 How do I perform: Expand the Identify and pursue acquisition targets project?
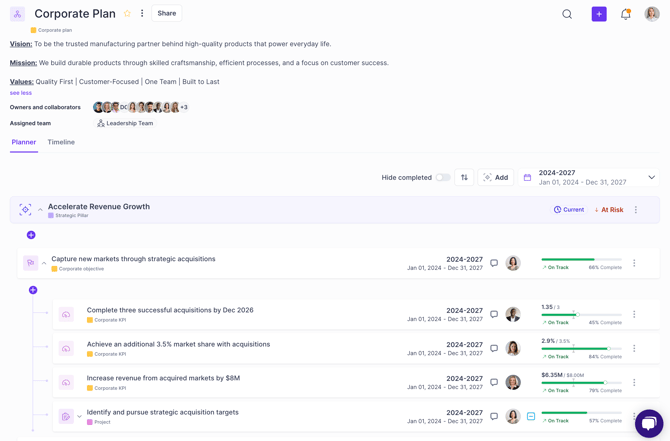point(79,416)
